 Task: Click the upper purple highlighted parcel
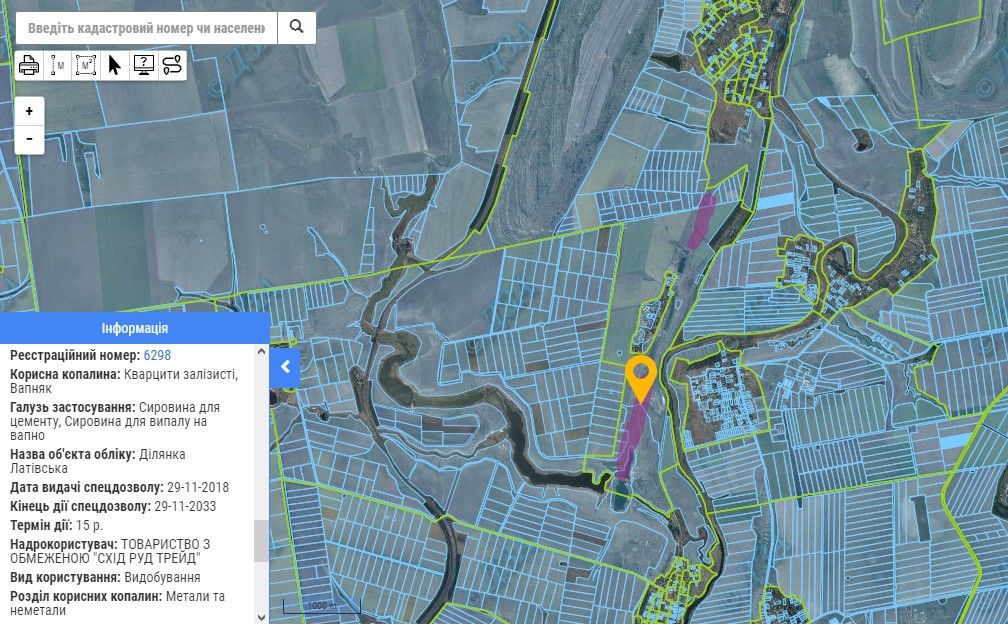click(x=702, y=220)
